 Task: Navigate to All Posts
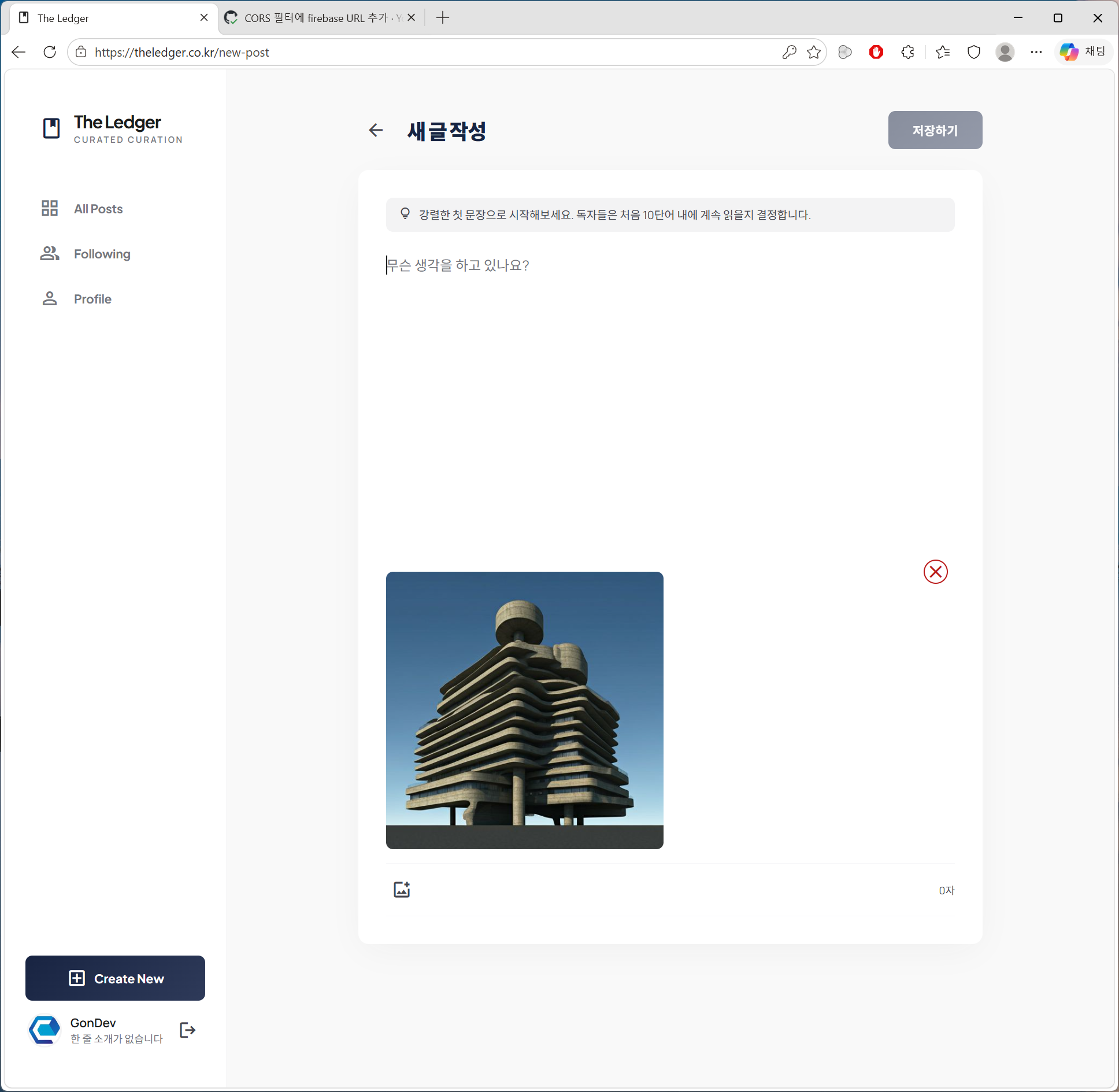98,209
